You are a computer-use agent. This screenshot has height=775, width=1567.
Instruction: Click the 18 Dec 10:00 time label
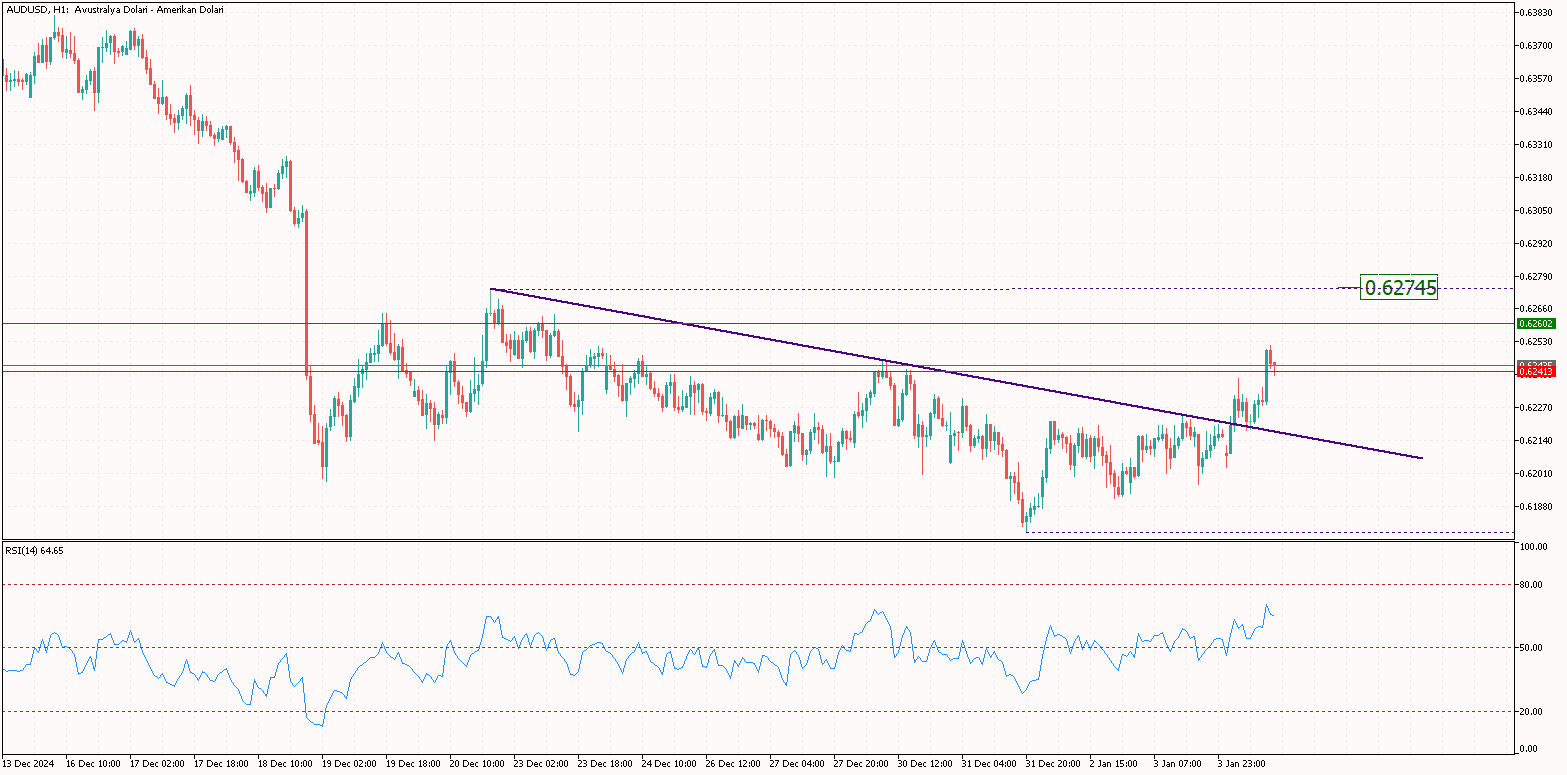point(286,763)
